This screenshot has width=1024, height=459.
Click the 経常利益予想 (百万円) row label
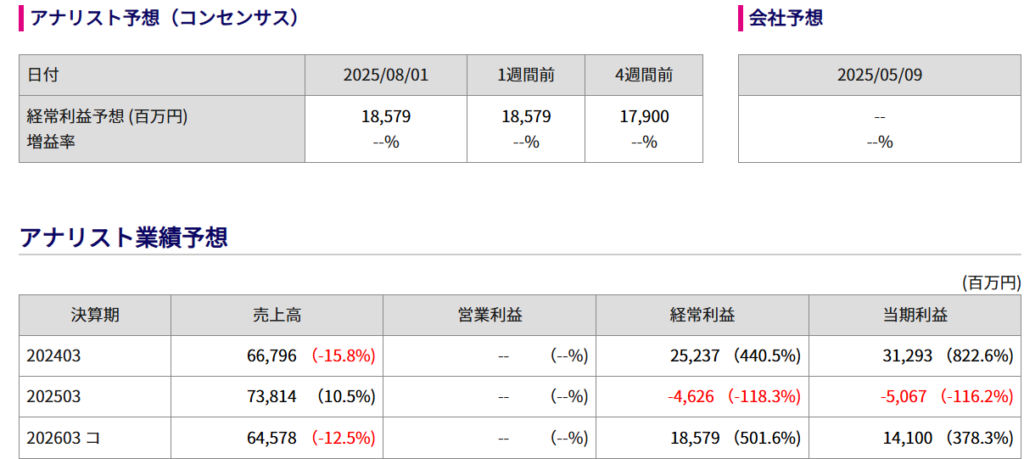(107, 117)
